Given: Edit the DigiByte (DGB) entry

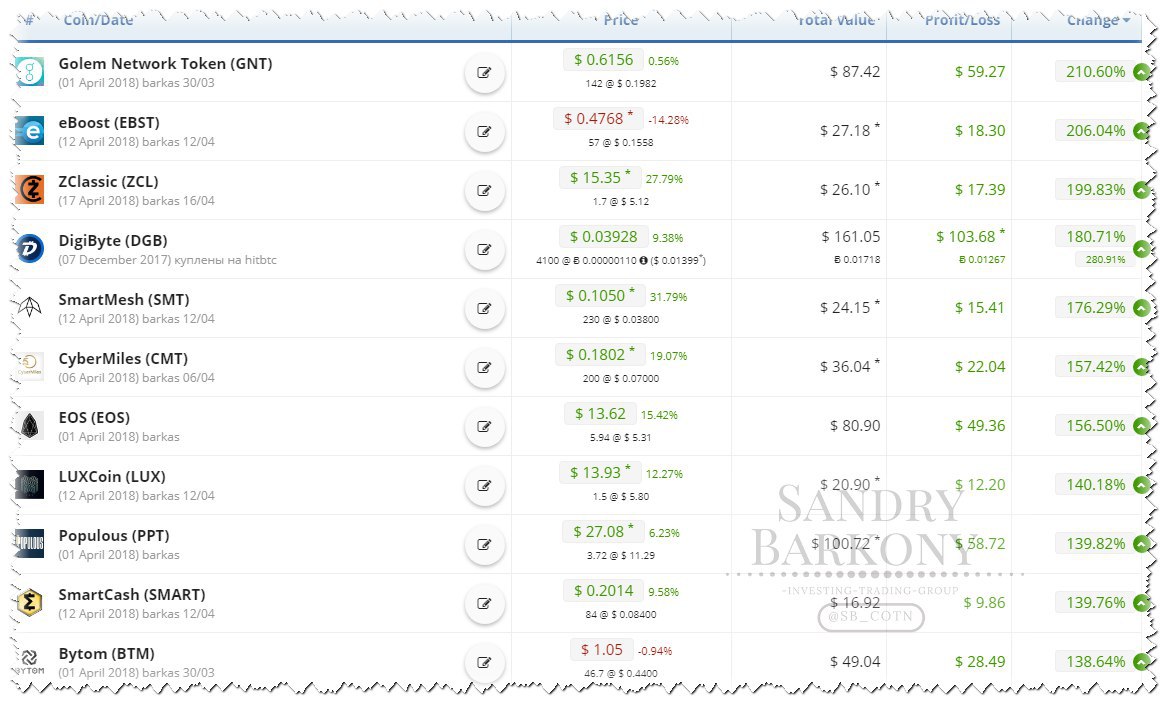Looking at the screenshot, I should pyautogui.click(x=485, y=249).
